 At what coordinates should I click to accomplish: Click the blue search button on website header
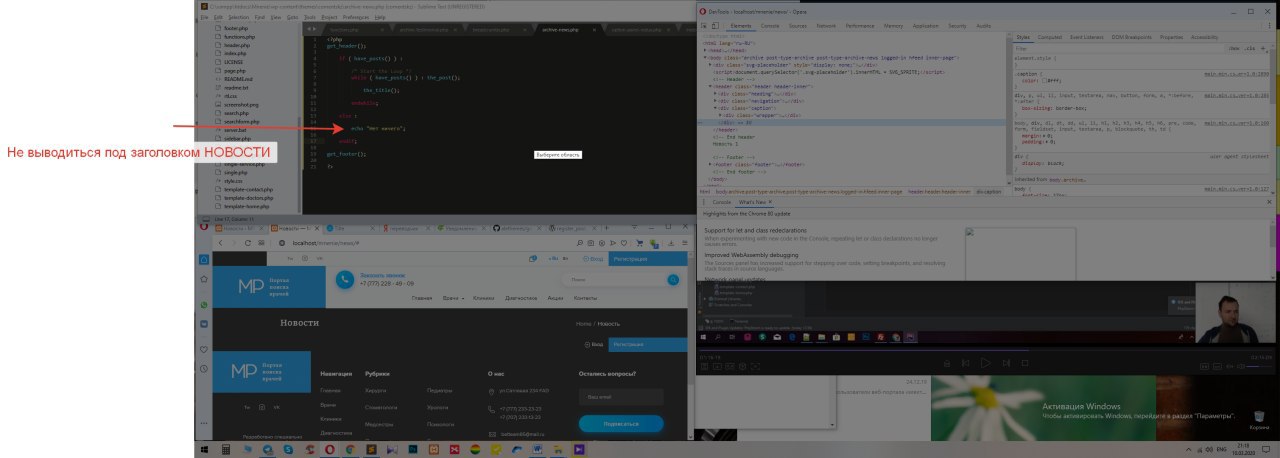coord(673,279)
